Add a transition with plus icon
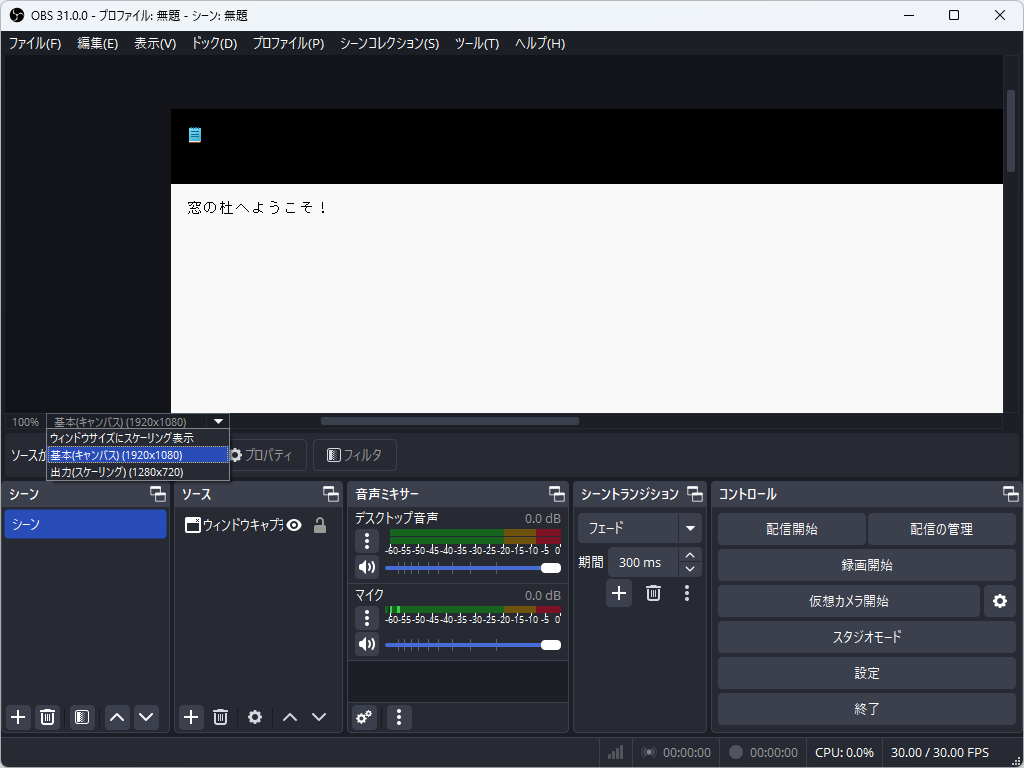 point(619,593)
